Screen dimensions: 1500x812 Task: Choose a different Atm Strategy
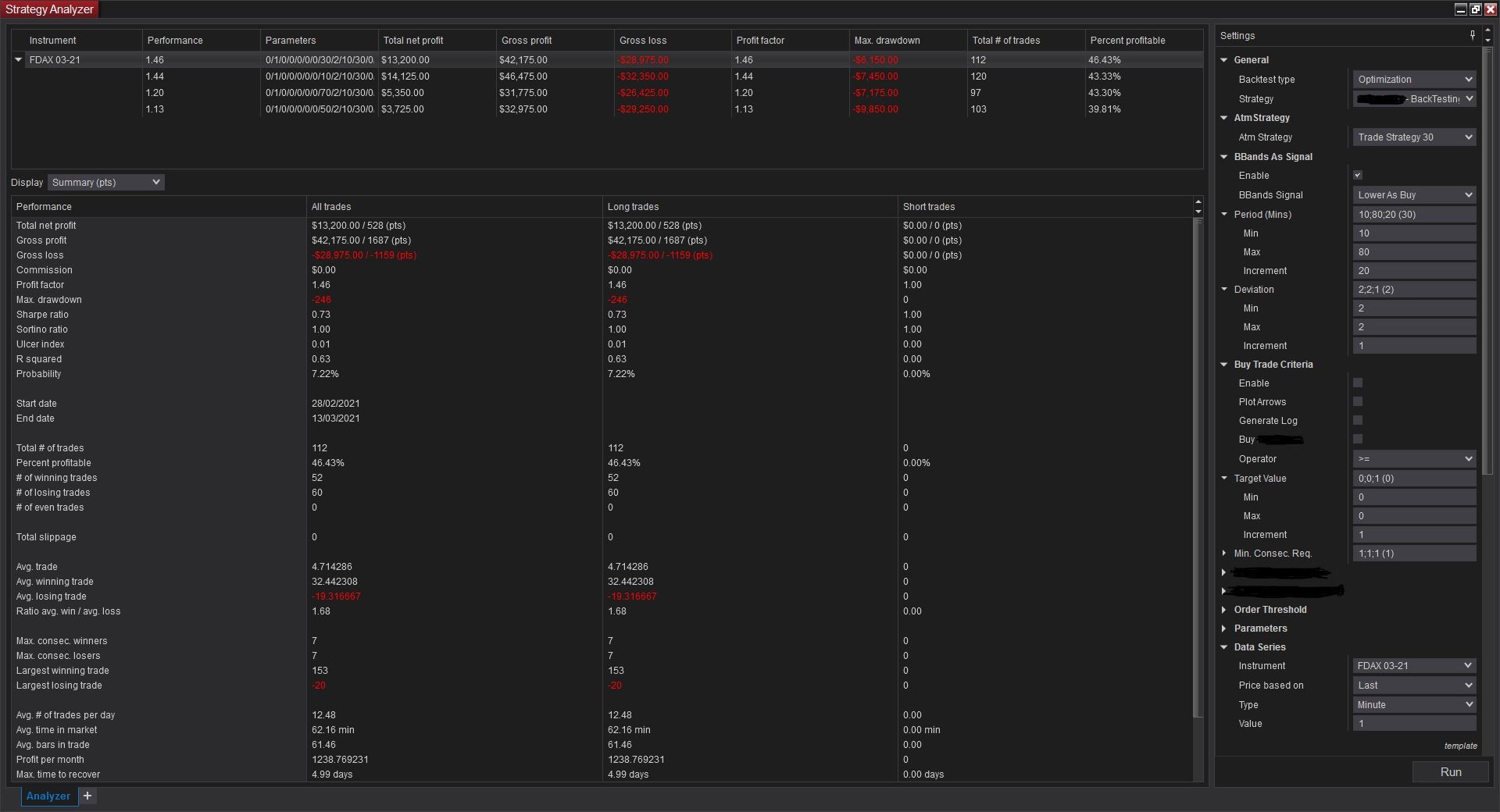click(x=1414, y=137)
